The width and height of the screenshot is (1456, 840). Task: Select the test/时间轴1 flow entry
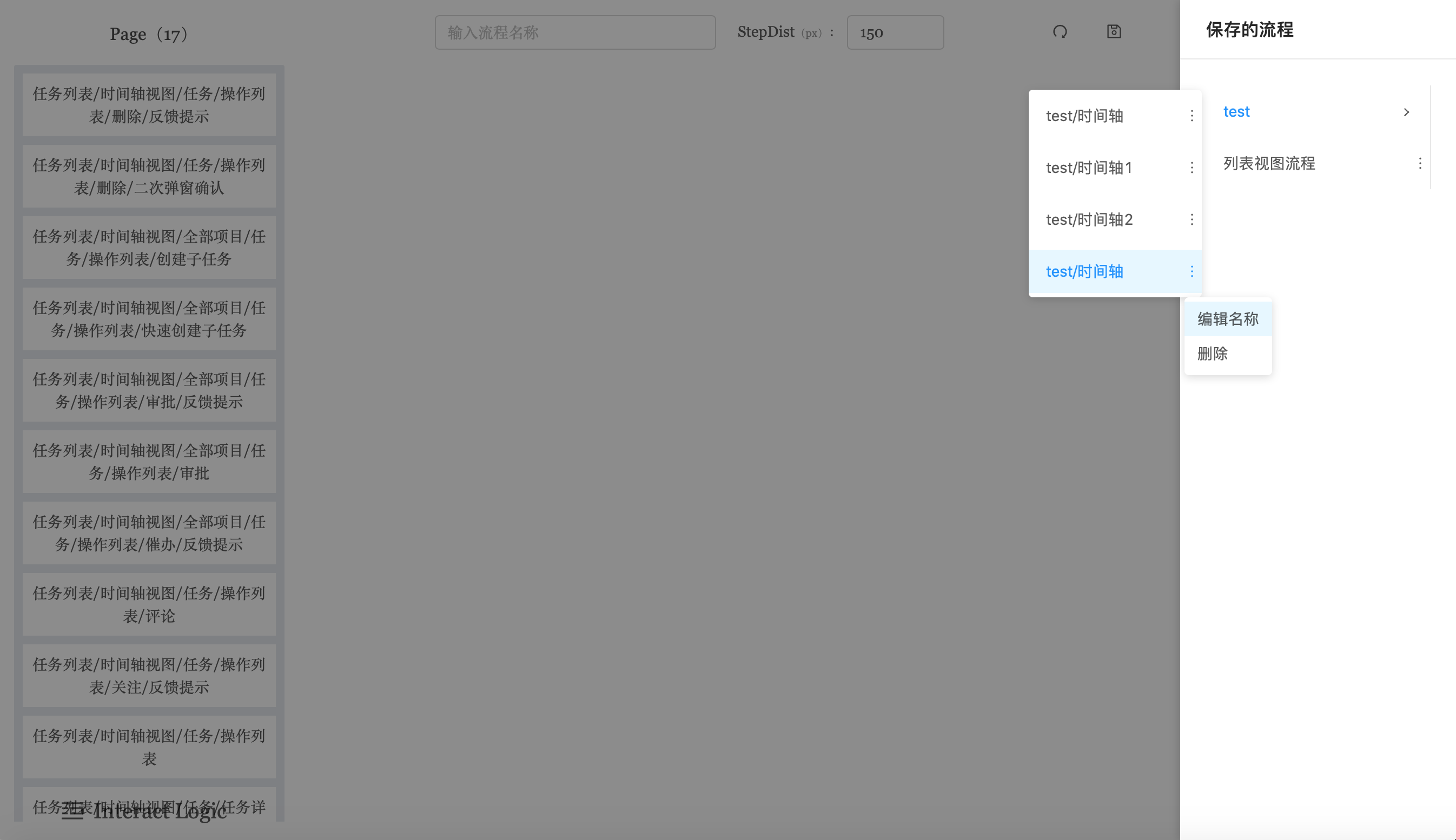tap(1089, 168)
